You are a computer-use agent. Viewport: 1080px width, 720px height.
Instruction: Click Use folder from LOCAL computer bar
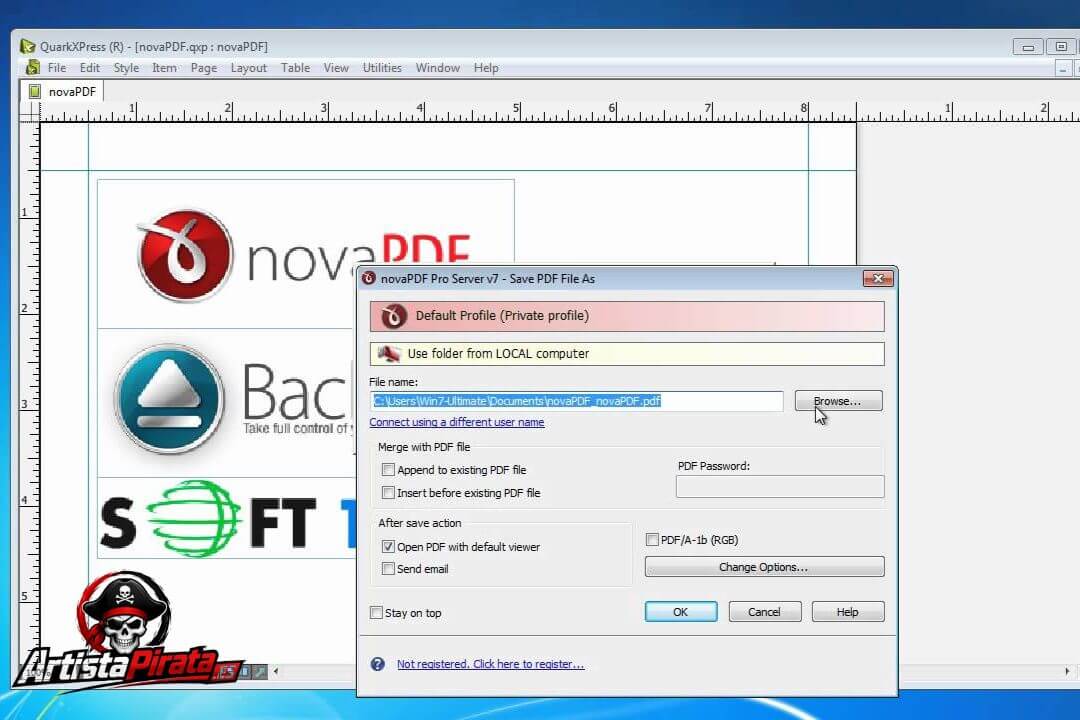tap(627, 353)
